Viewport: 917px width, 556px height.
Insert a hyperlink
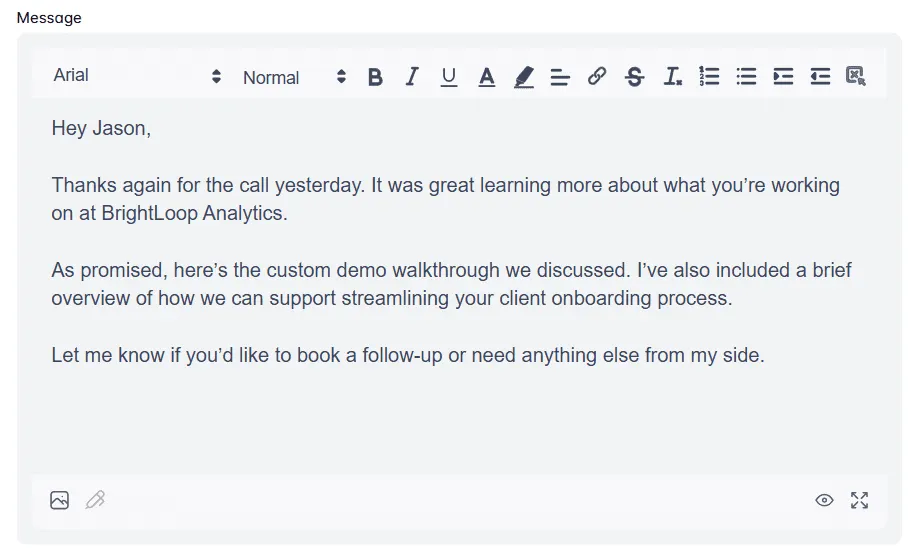[597, 76]
